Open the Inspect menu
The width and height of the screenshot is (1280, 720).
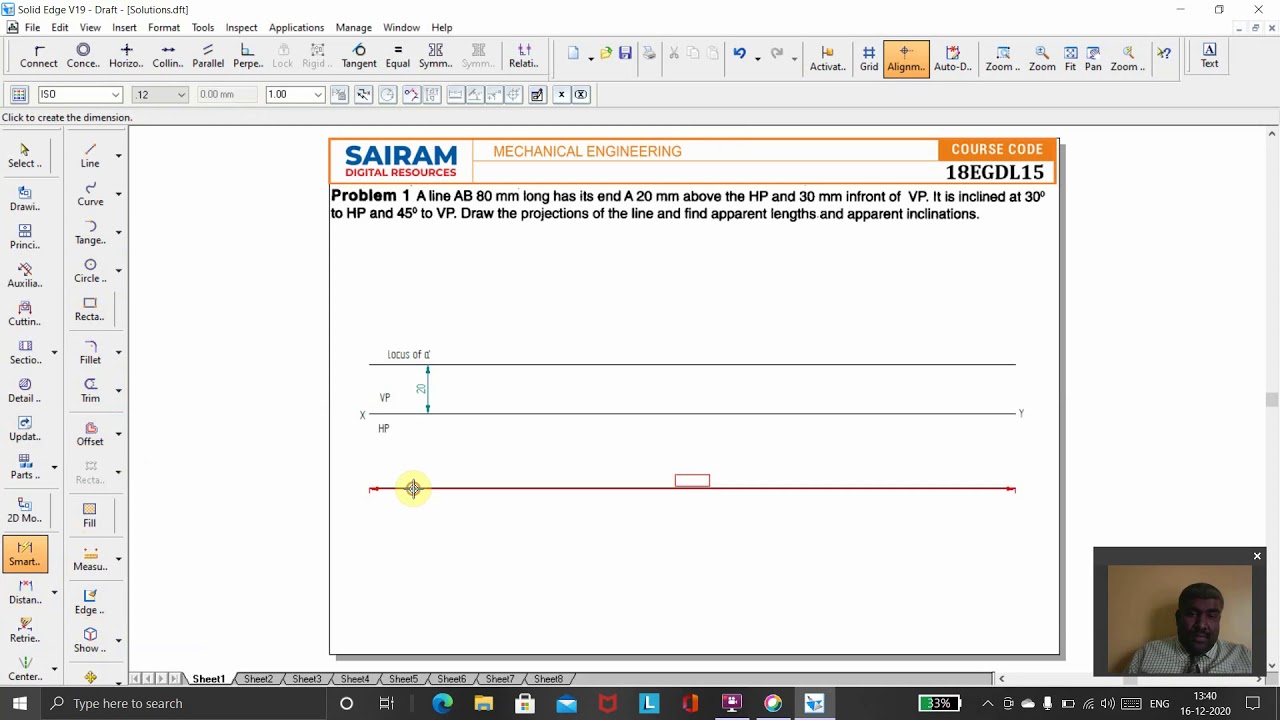coord(241,27)
